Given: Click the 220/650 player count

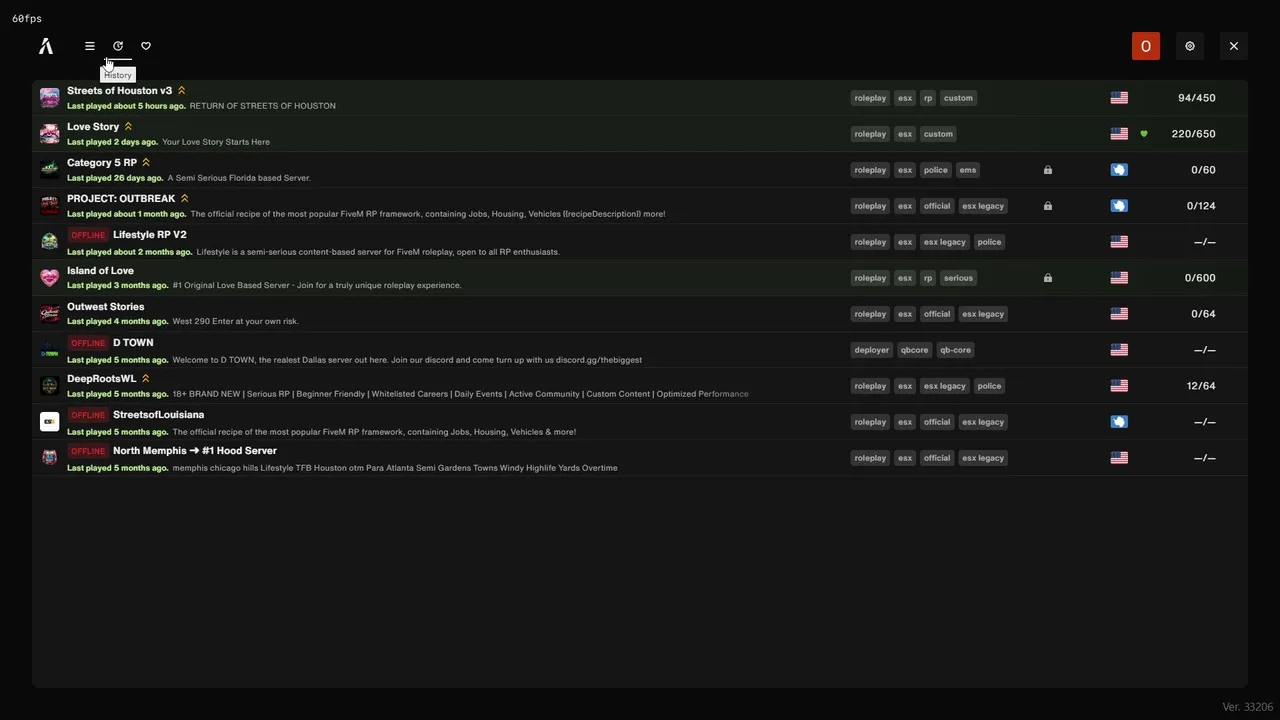Looking at the screenshot, I should (1194, 134).
